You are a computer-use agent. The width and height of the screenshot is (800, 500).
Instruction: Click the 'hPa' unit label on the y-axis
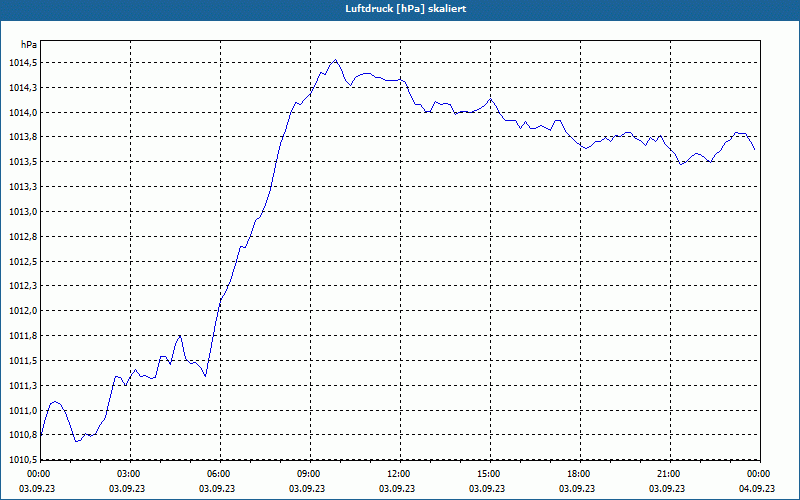point(29,45)
